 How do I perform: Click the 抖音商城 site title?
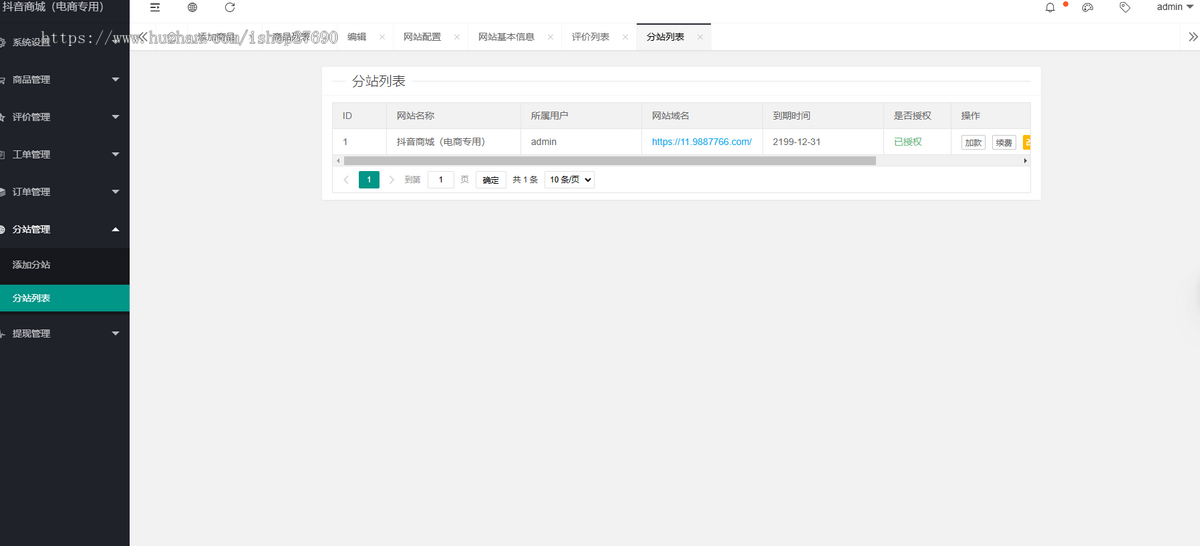point(53,7)
